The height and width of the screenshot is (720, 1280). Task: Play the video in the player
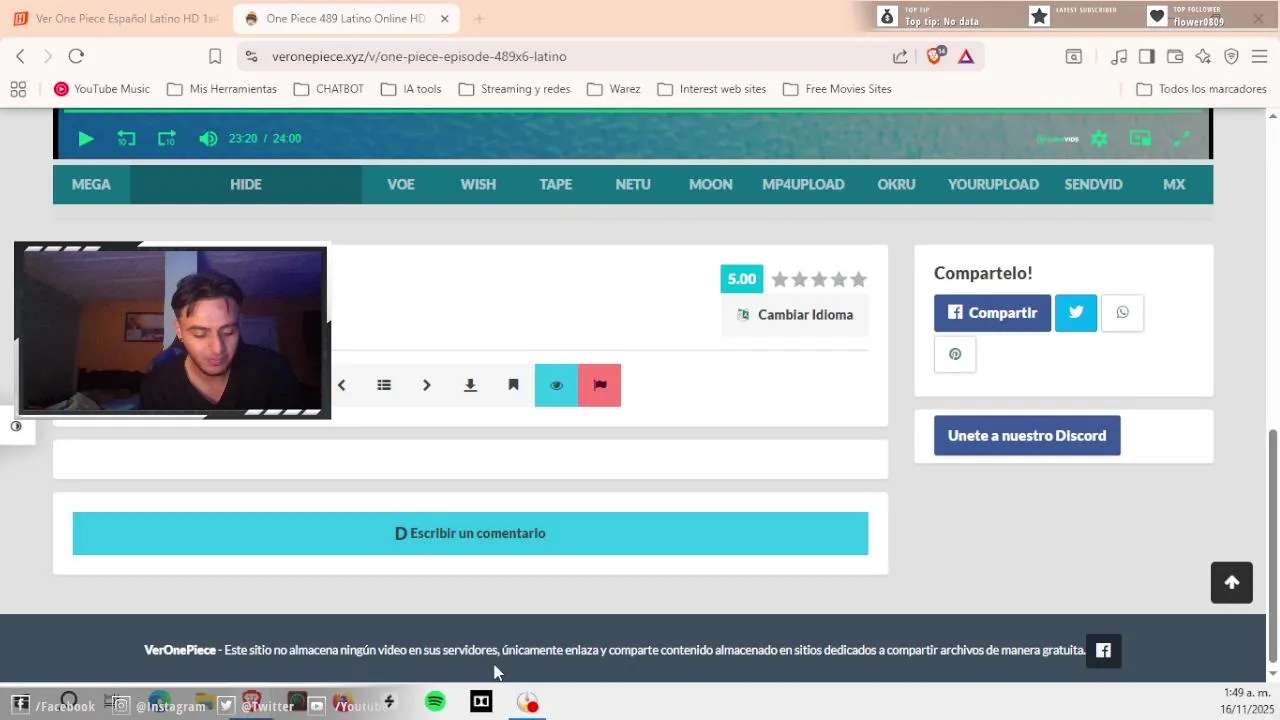86,139
